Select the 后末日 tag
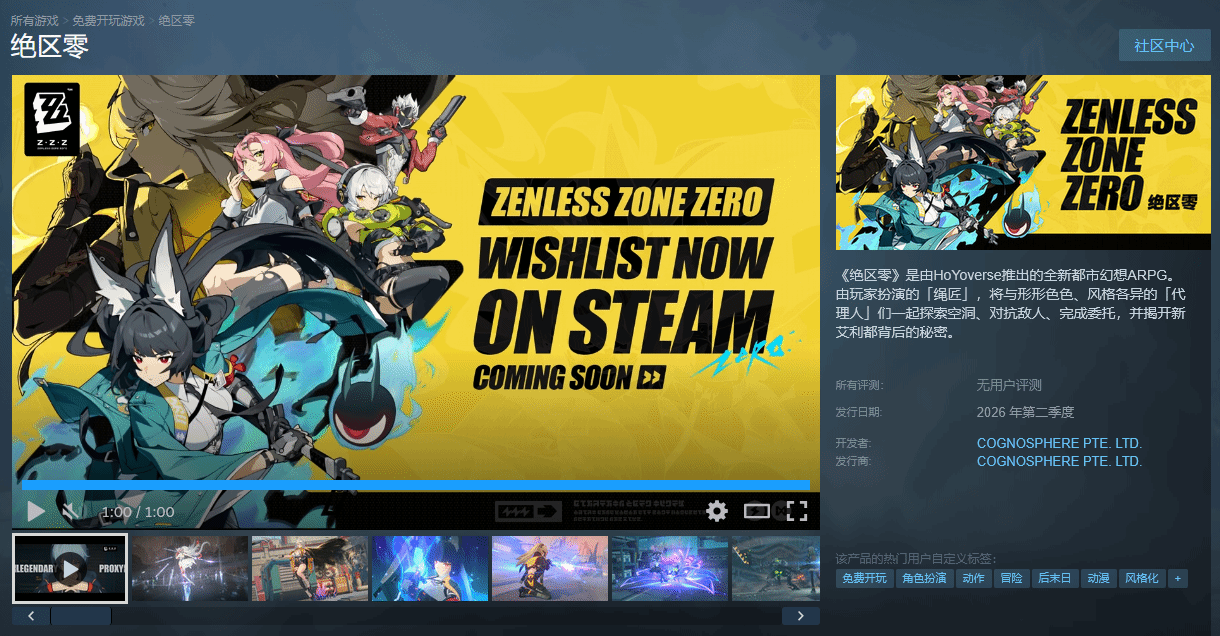1220x636 pixels. point(1055,578)
